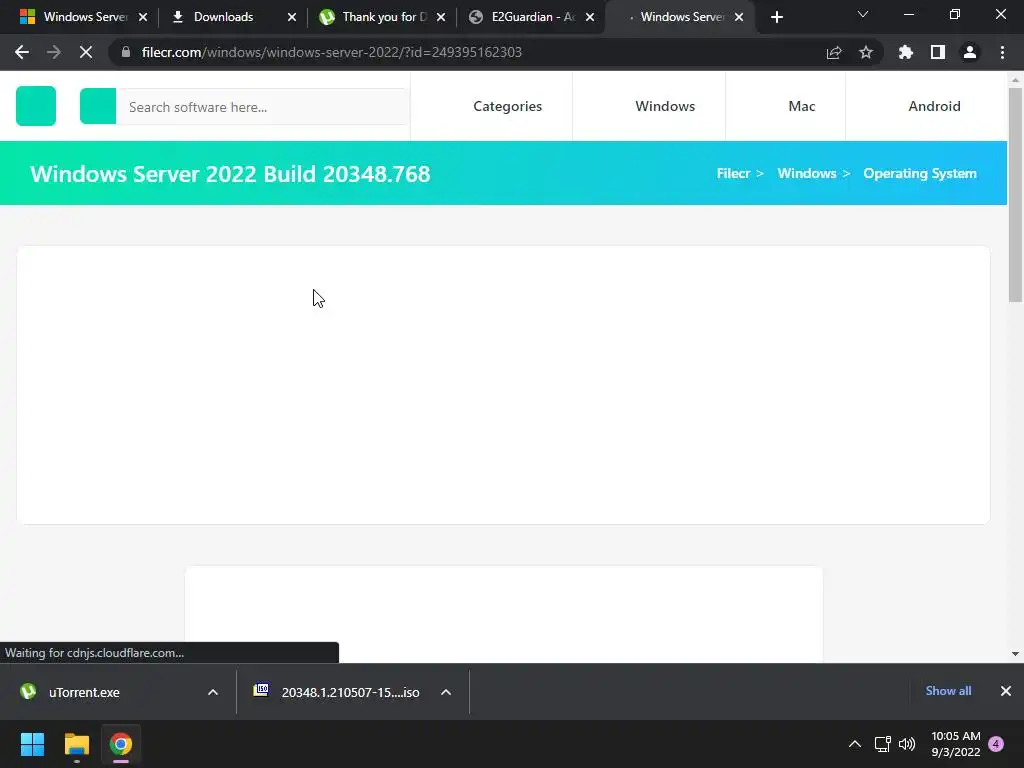Open the Windows nav menu

(665, 106)
